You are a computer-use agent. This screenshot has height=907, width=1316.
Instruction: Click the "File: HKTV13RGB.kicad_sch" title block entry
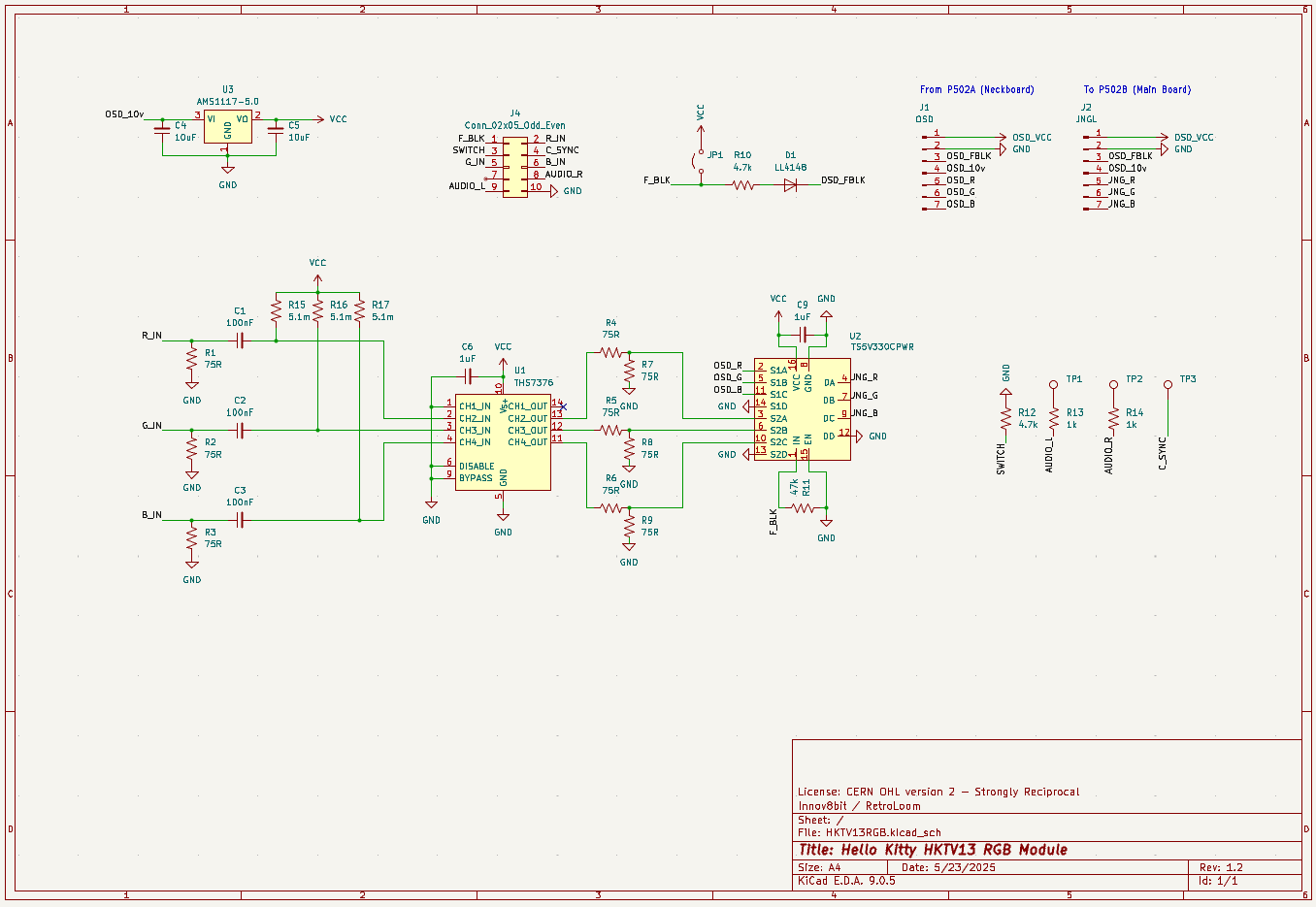click(870, 832)
